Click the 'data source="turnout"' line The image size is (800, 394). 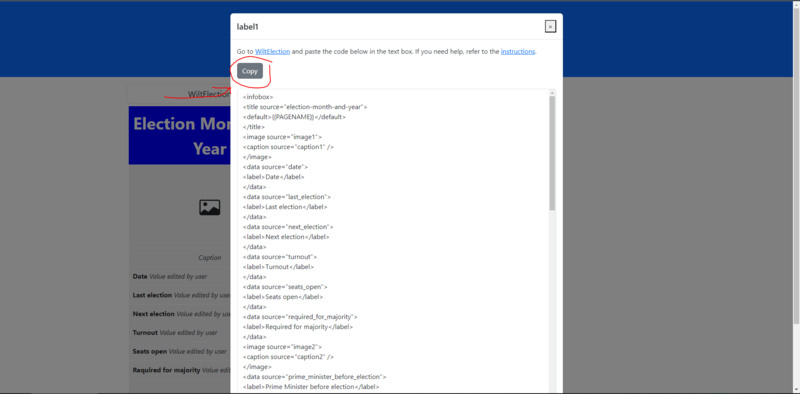[280, 257]
